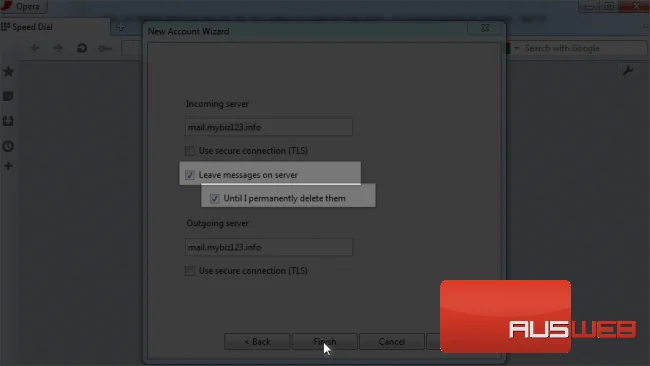Click the Incoming server label
Viewport: 650px width, 366px height.
[217, 104]
